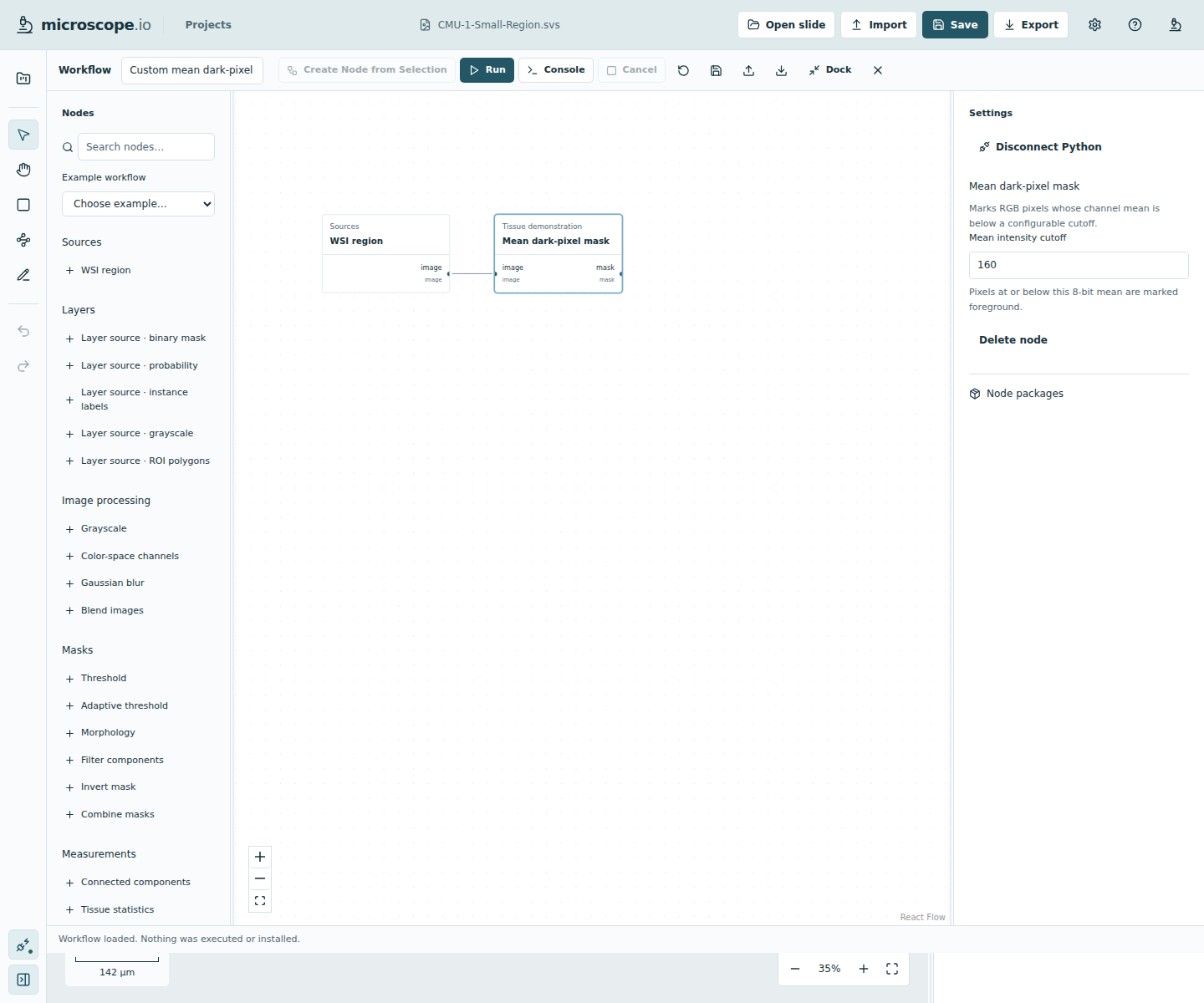
Task: Save workflow using the floppy disk icon
Action: 716,70
